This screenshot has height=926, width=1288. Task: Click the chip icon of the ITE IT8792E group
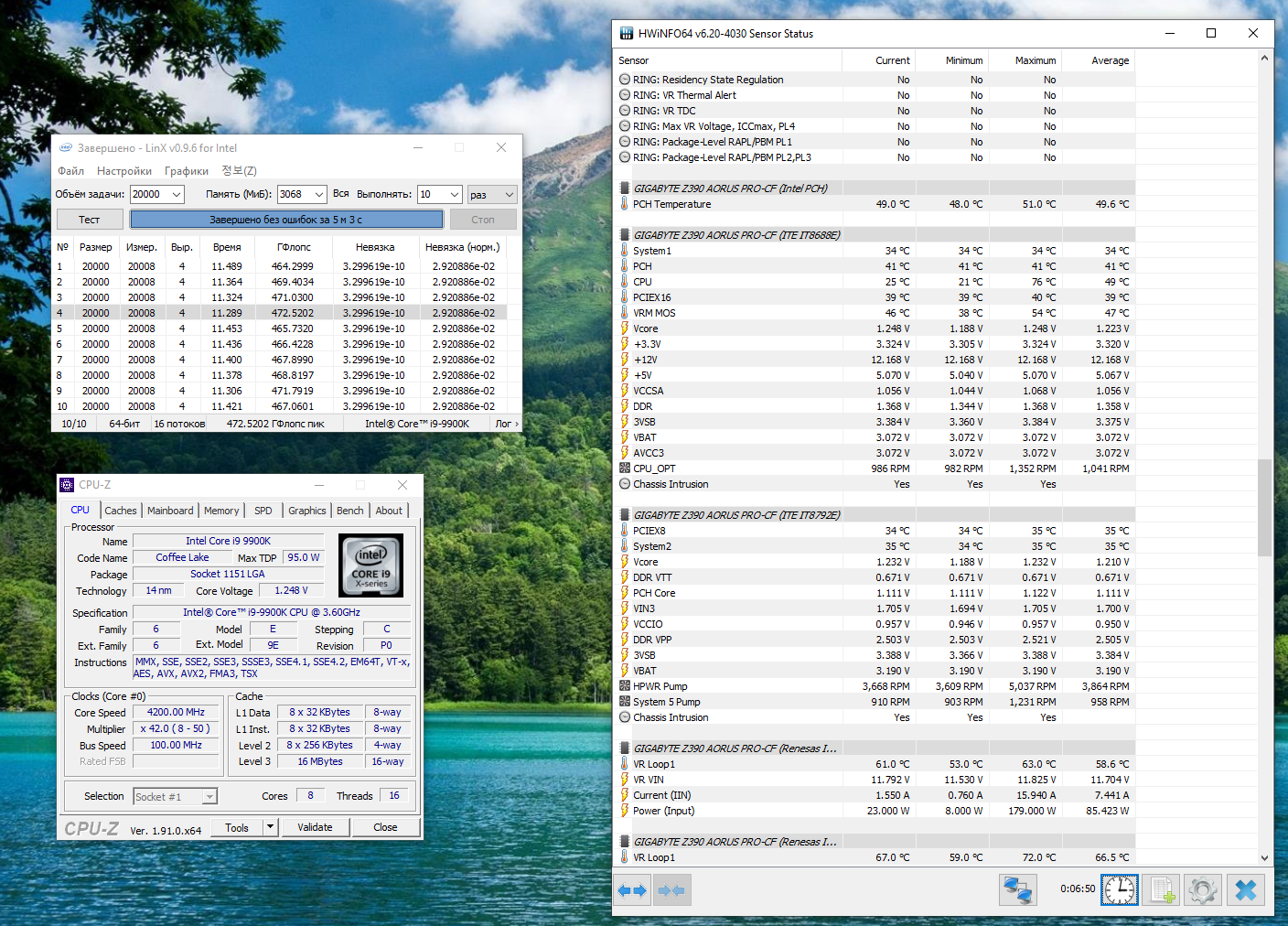coord(625,515)
